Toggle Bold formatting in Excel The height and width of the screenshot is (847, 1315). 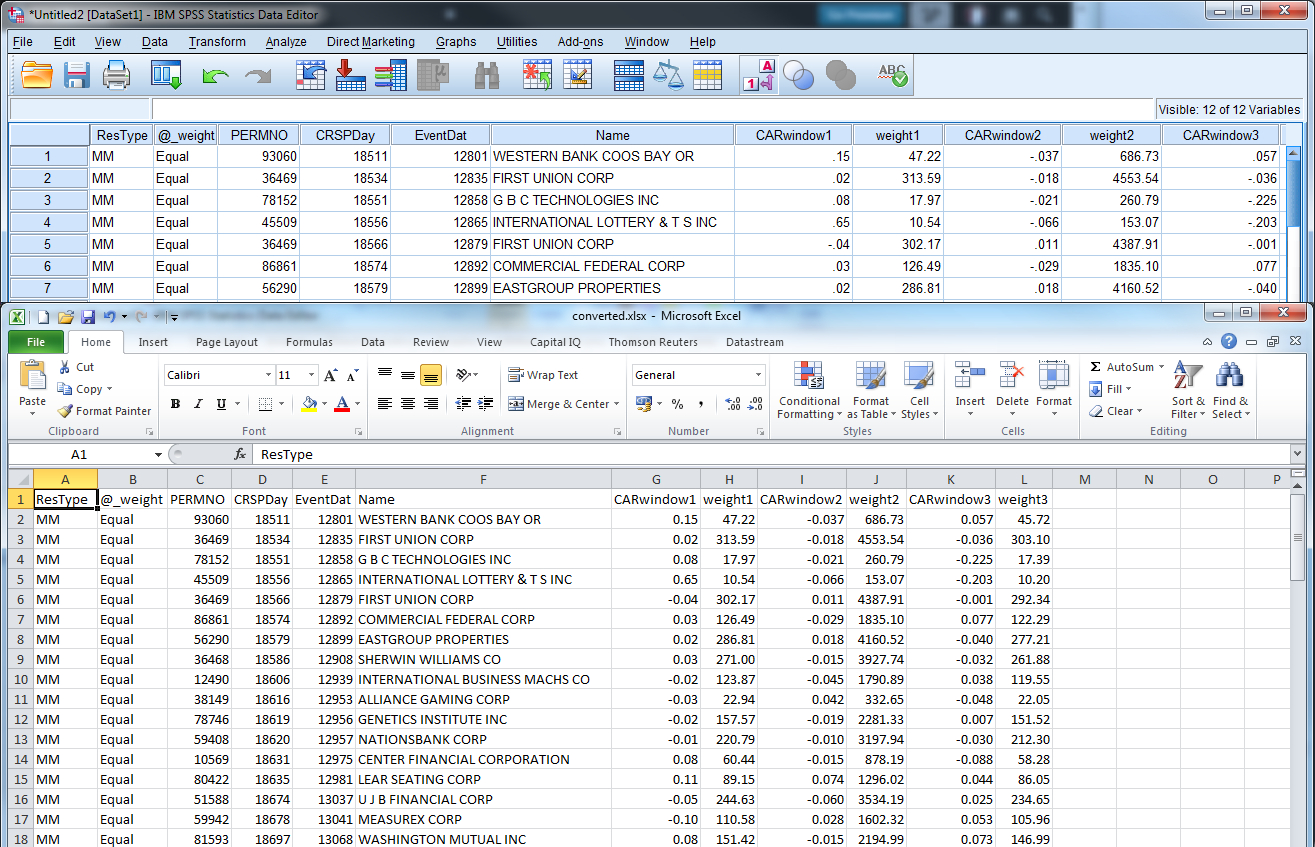[x=176, y=404]
